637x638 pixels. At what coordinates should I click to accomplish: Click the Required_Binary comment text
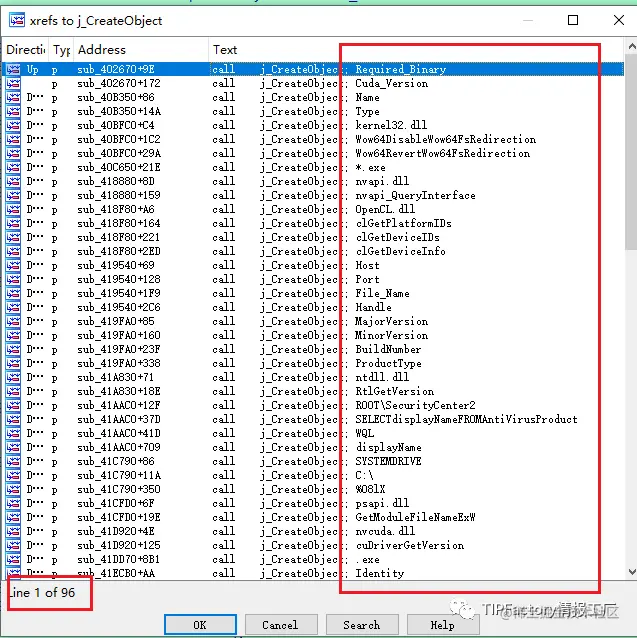401,69
